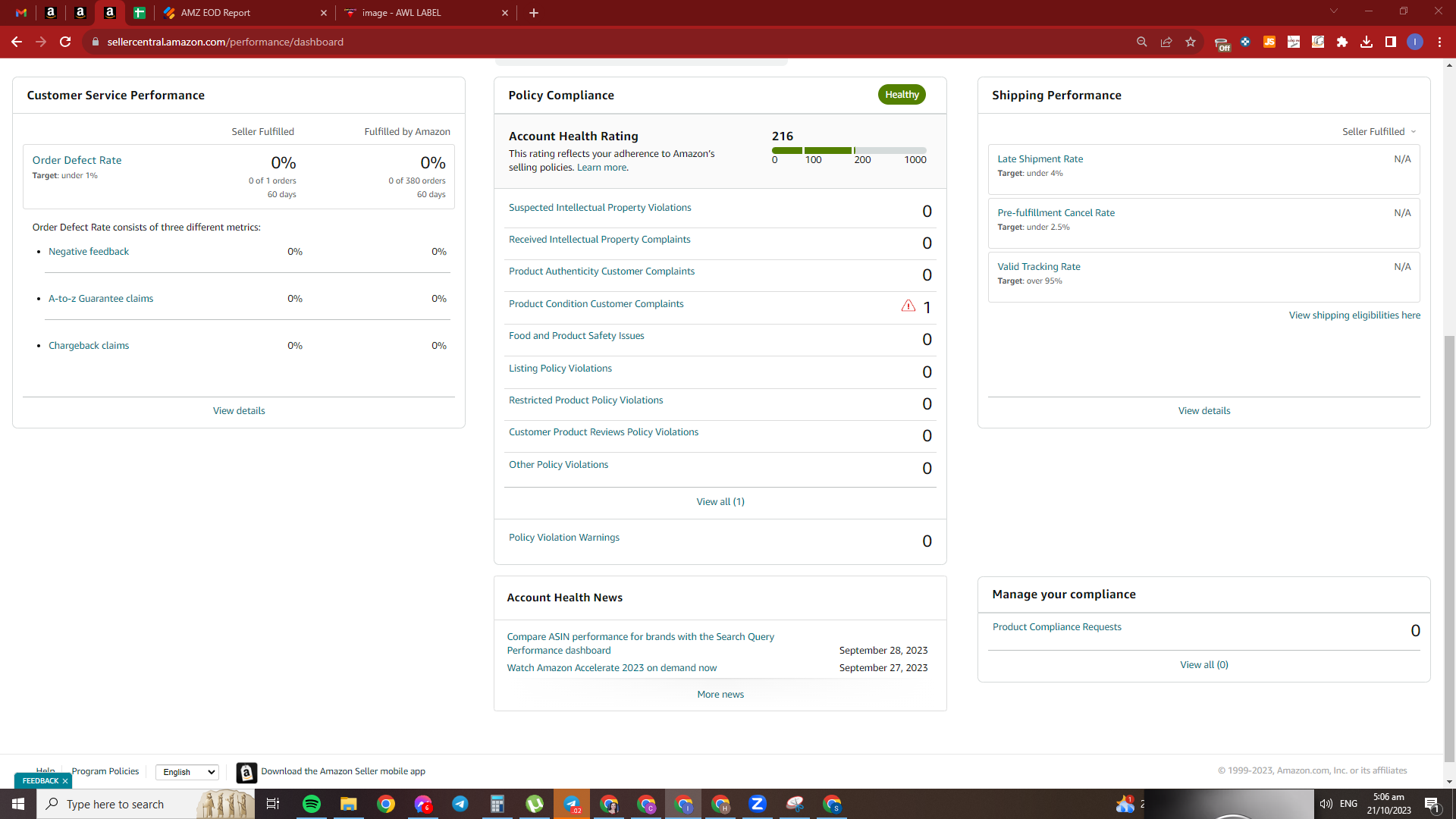Open Other Policy Violations
Screen dimensions: 1456x819
click(x=558, y=465)
